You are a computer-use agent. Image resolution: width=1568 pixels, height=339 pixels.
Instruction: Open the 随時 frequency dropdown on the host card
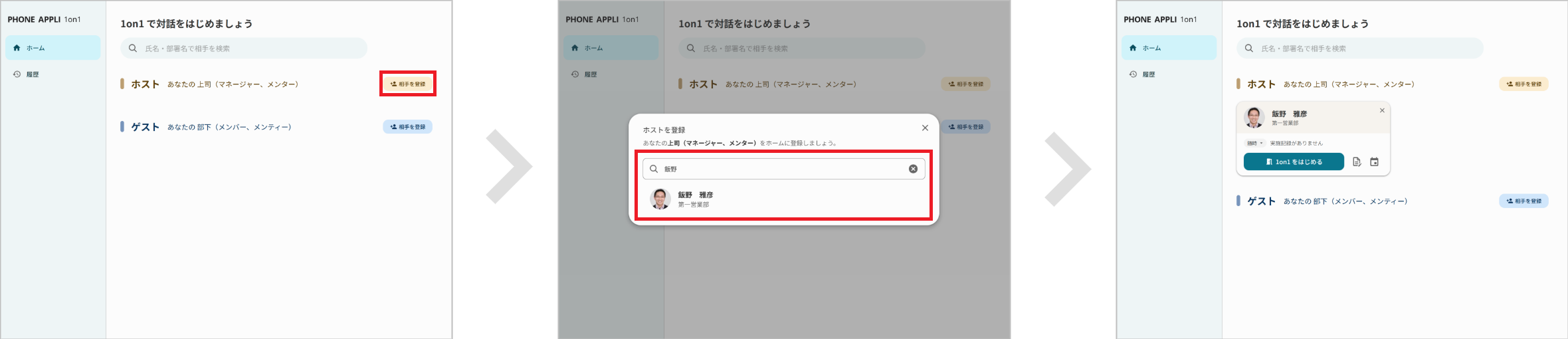pos(1255,143)
